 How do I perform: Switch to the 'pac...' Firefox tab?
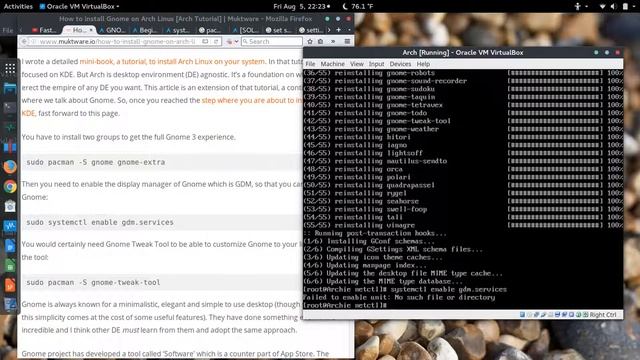(211, 30)
